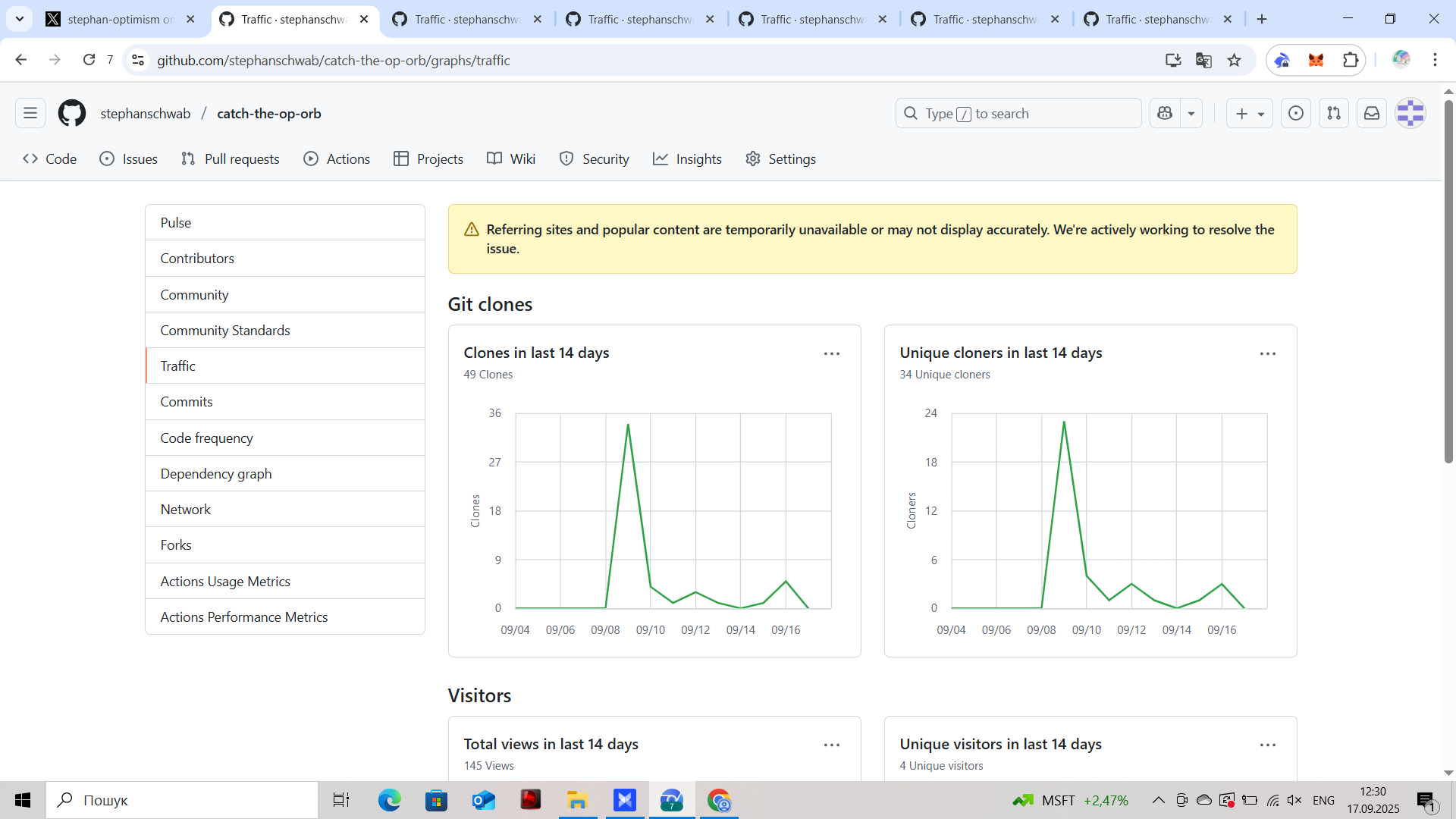Open options menu for Clones chart
Viewport: 1456px width, 819px height.
click(832, 354)
